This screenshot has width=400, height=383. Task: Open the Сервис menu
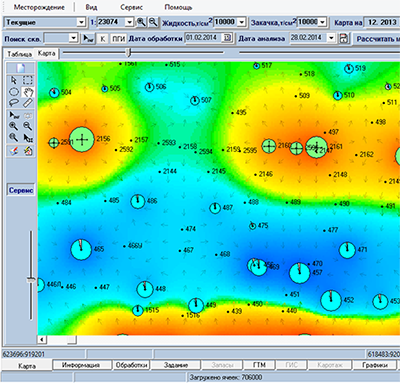click(x=131, y=7)
